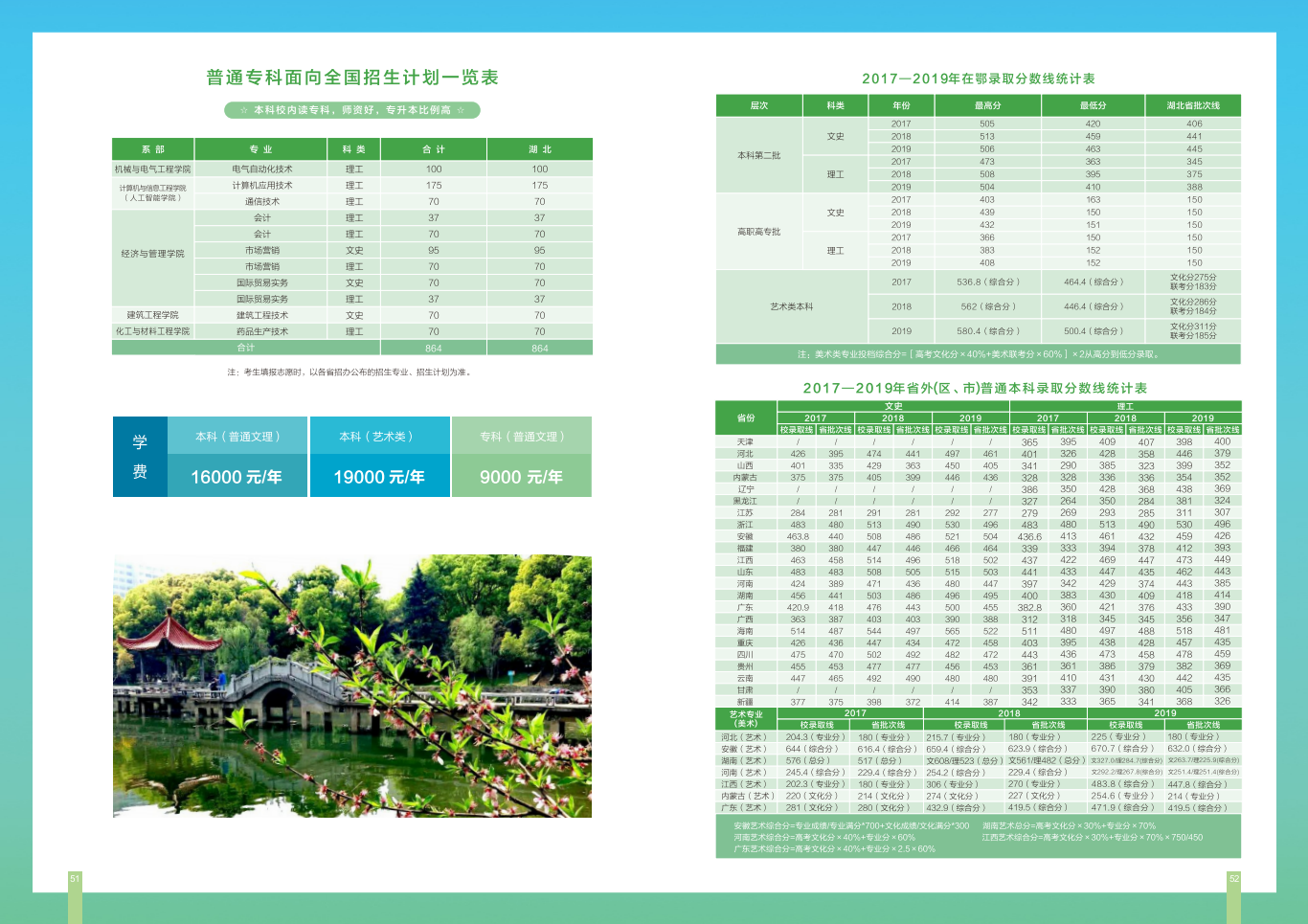Click the 药品生产技术 major cell
The width and height of the screenshot is (1308, 924).
tap(261, 331)
